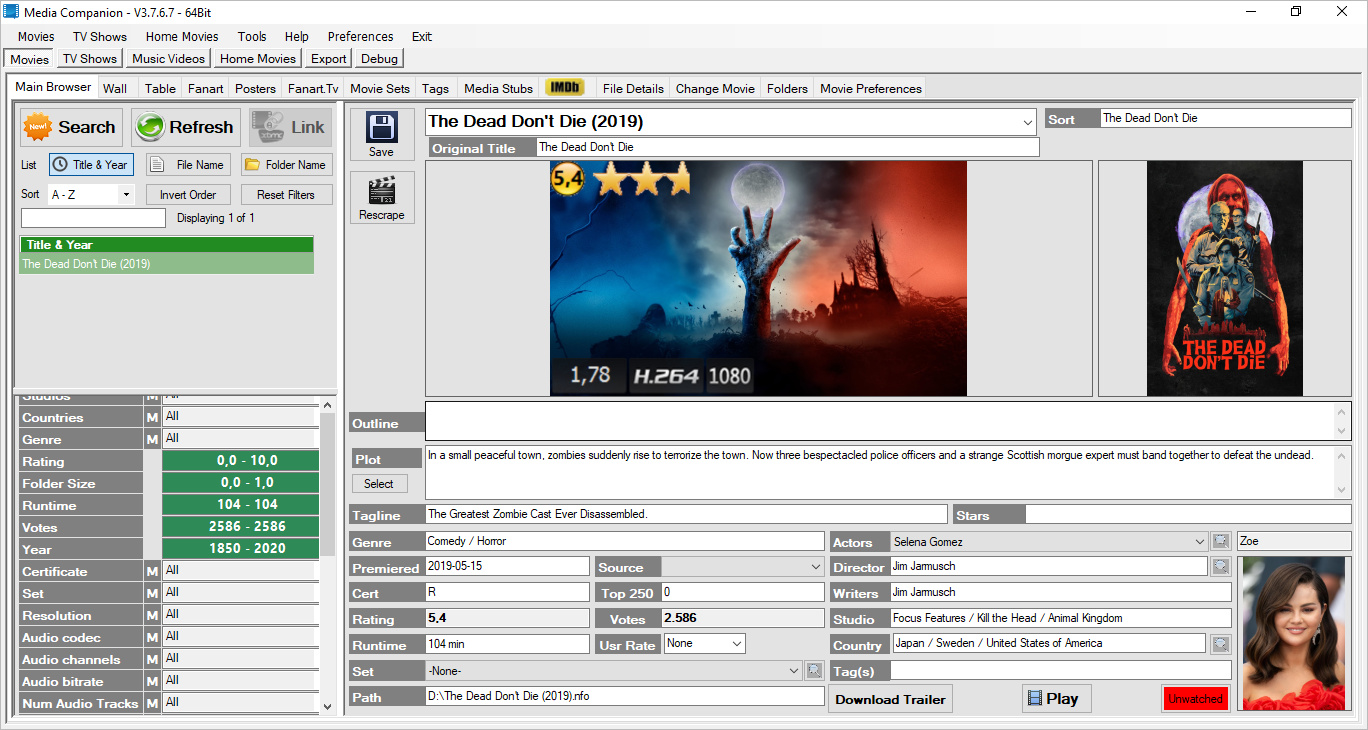Click the Reset Filters button
Screen dimensions: 1368x730
pos(286,195)
